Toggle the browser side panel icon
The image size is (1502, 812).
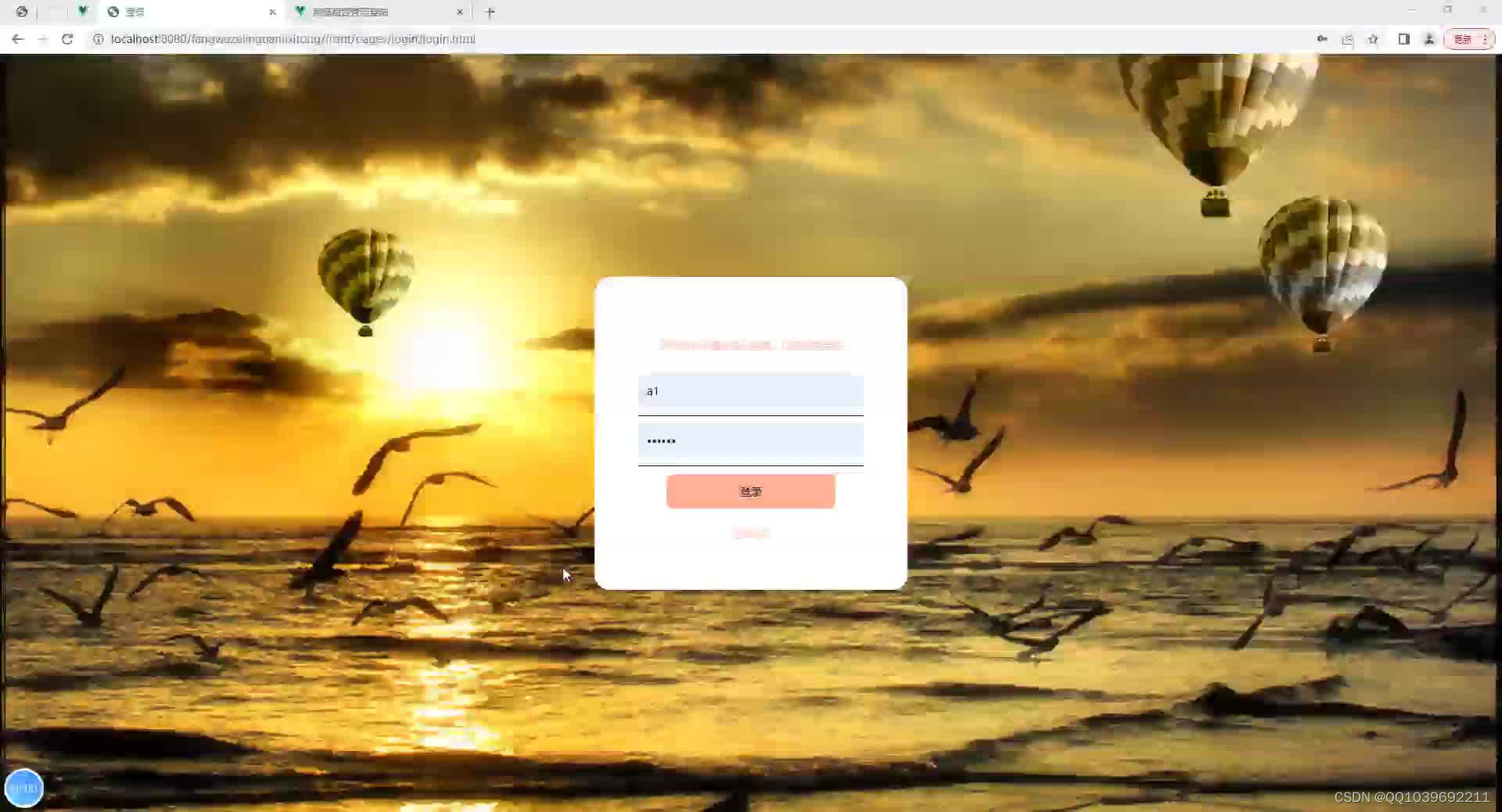click(1404, 39)
